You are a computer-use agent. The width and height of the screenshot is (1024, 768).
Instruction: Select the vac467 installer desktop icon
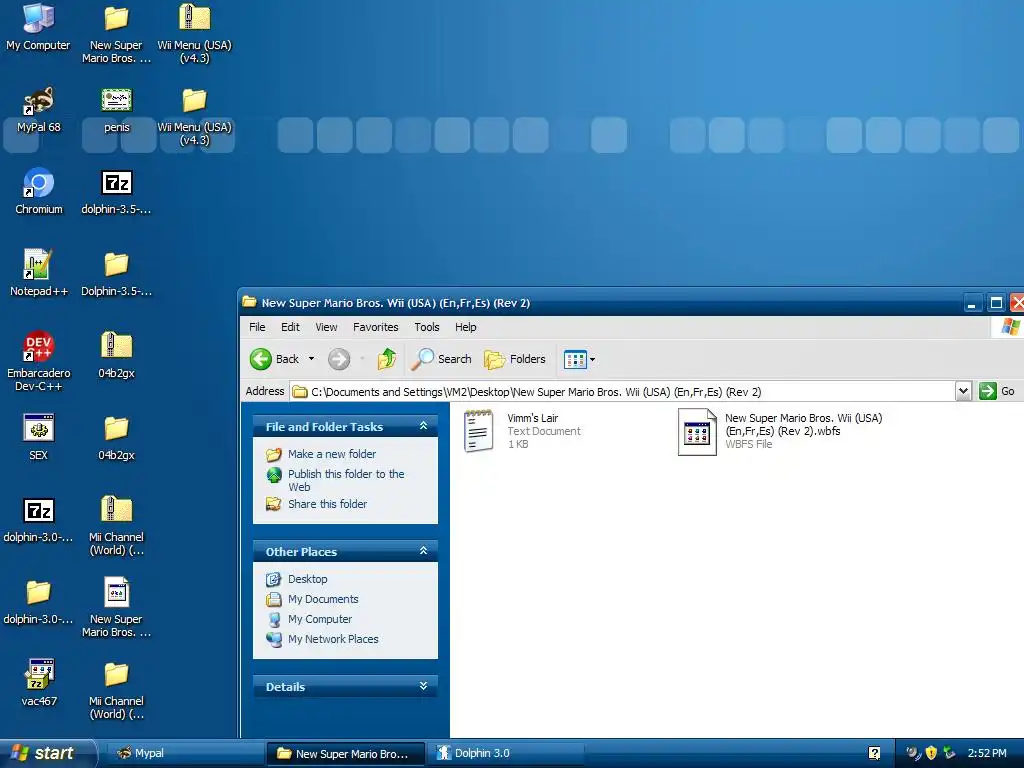(x=39, y=674)
